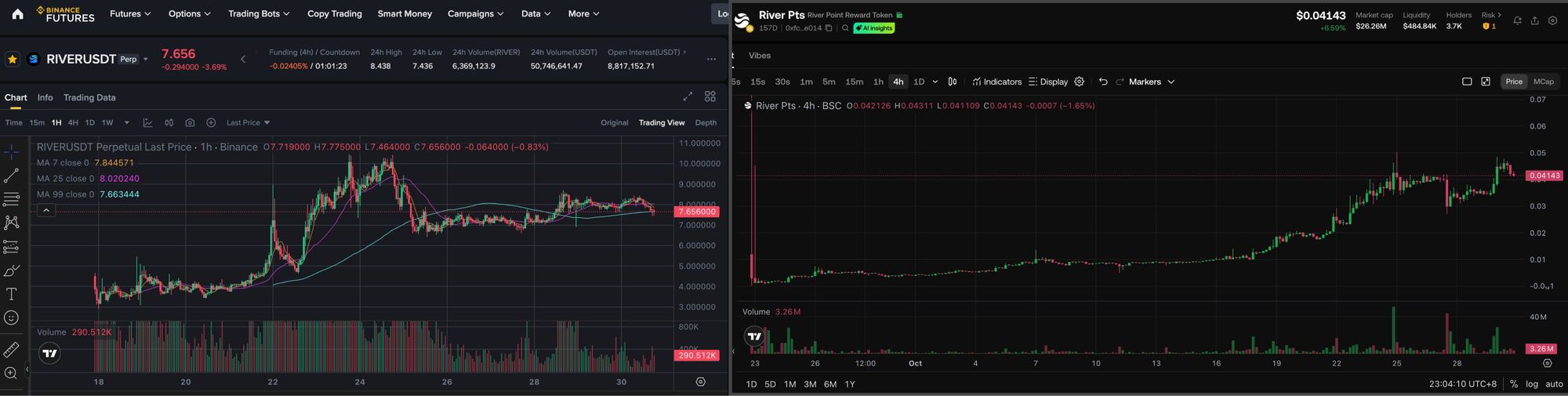Expand the More menu
This screenshot has width=1568, height=396.
pos(583,13)
